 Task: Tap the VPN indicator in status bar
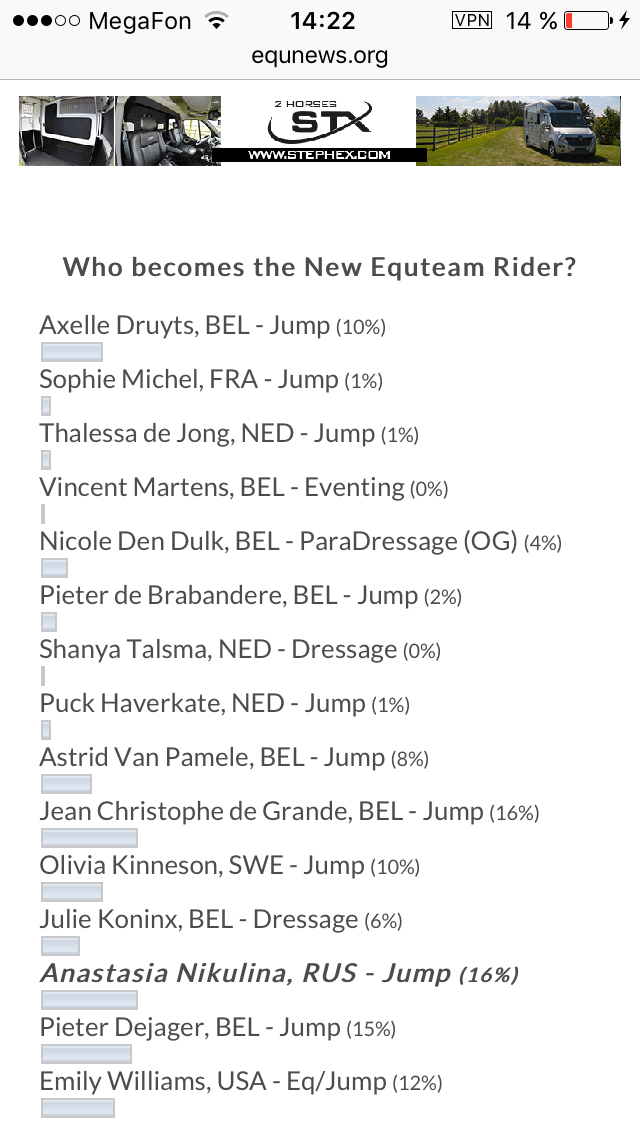pyautogui.click(x=472, y=20)
